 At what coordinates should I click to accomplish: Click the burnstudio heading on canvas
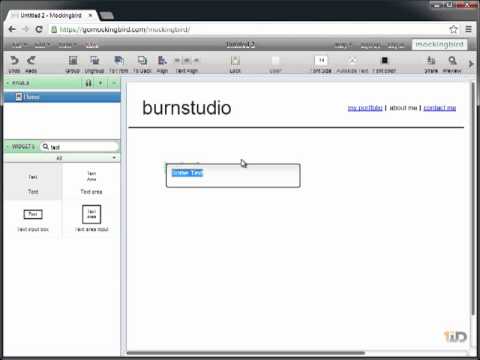pos(187,108)
